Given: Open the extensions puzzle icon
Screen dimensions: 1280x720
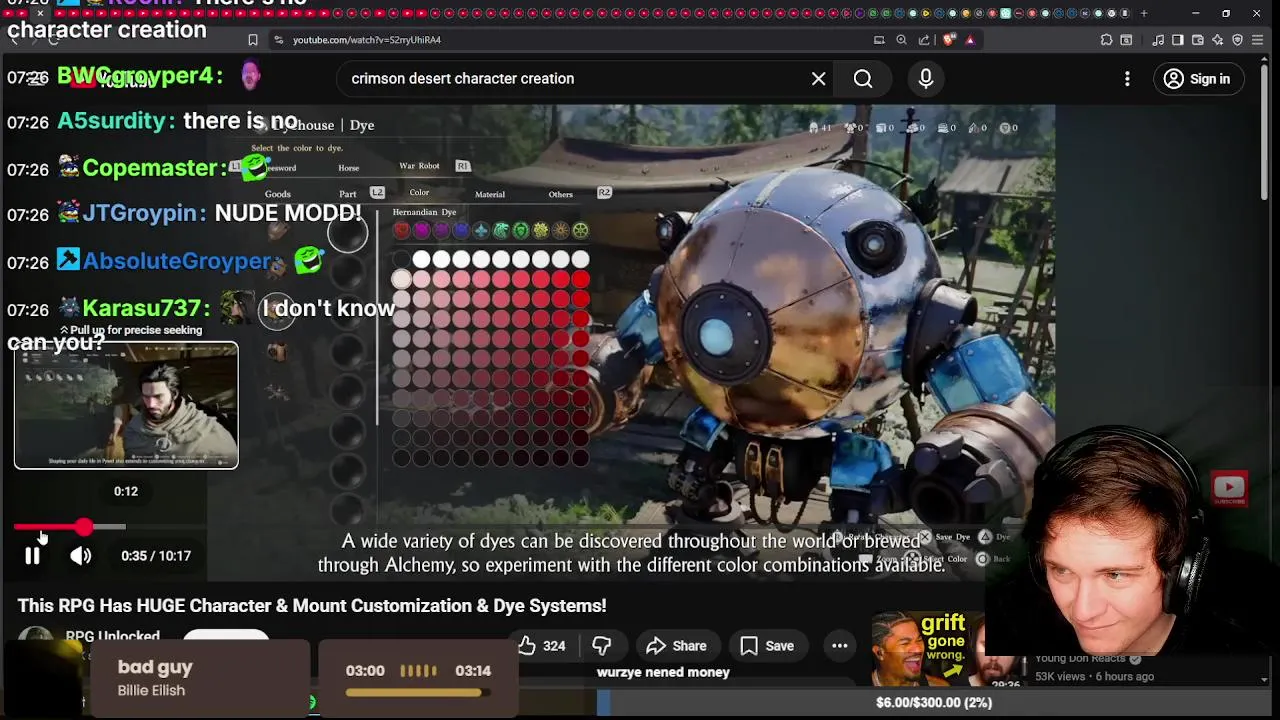Looking at the screenshot, I should [x=1106, y=40].
